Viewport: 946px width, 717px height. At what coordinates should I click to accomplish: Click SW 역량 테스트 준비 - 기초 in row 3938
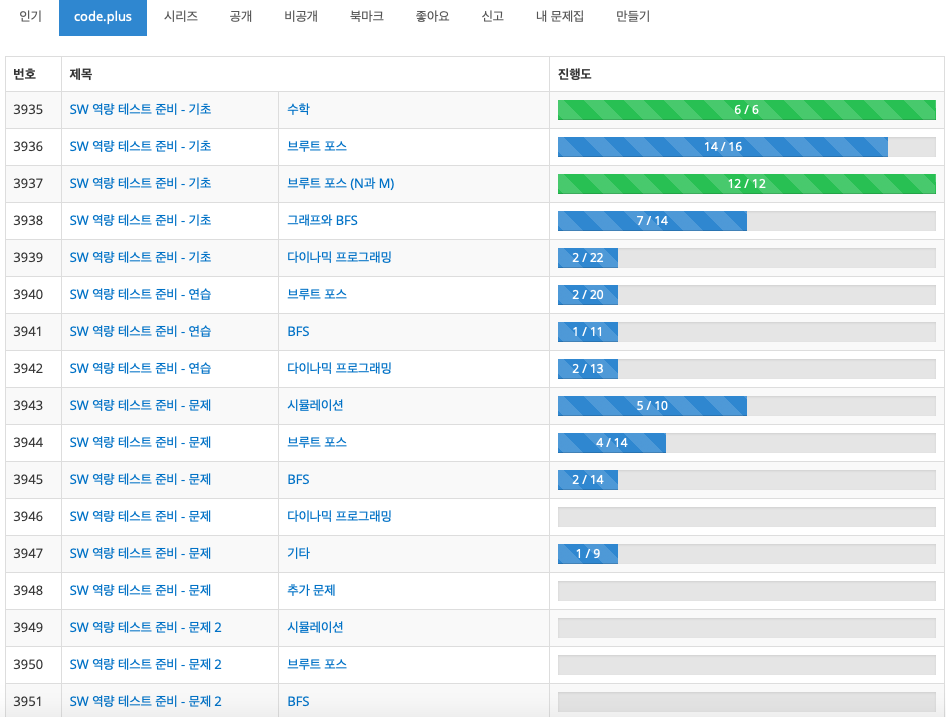[x=140, y=220]
